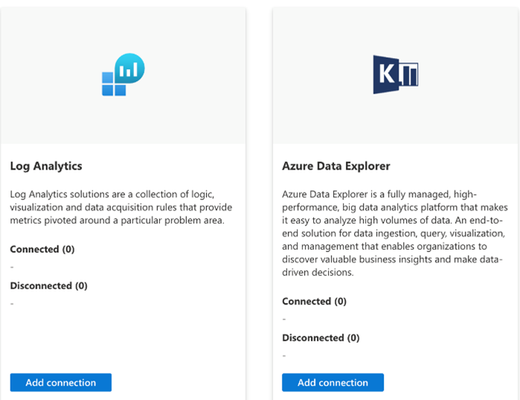Click the dash under Log Analytics Disconnected
Viewport: 520px width, 400px height.
[x=12, y=303]
